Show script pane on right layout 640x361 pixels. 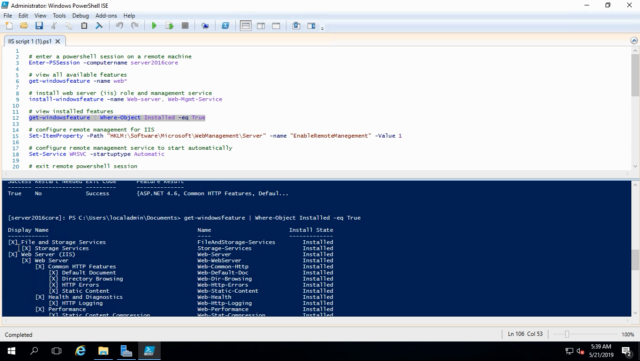pos(261,26)
